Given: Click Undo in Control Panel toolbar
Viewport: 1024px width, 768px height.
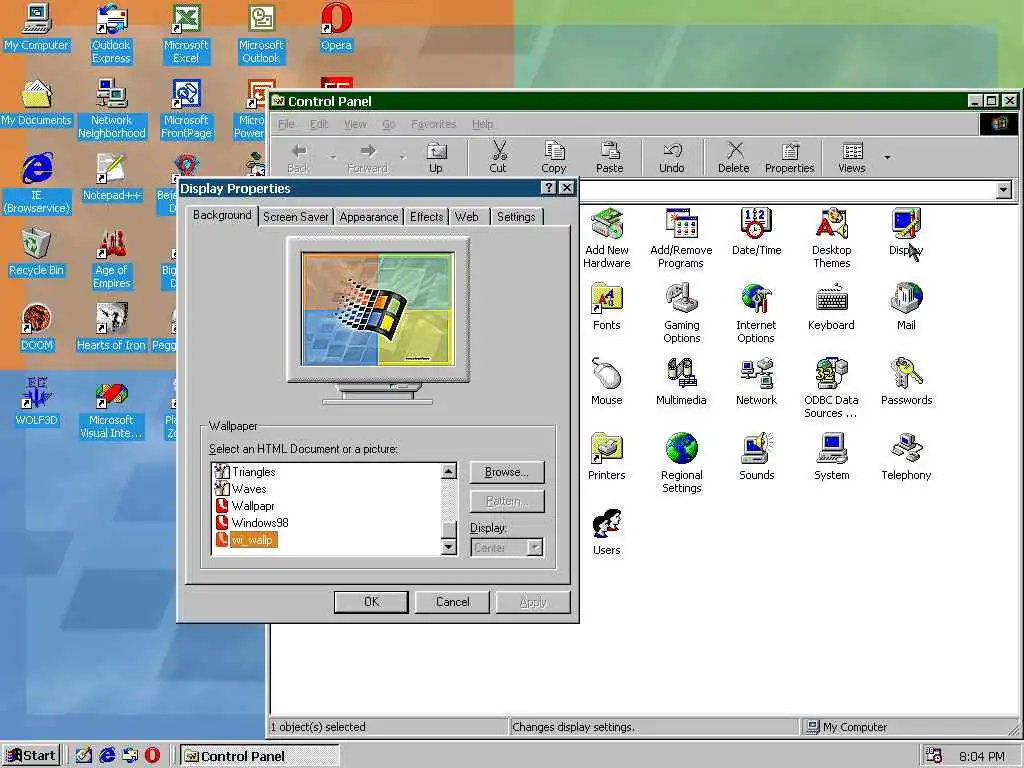Looking at the screenshot, I should [671, 157].
